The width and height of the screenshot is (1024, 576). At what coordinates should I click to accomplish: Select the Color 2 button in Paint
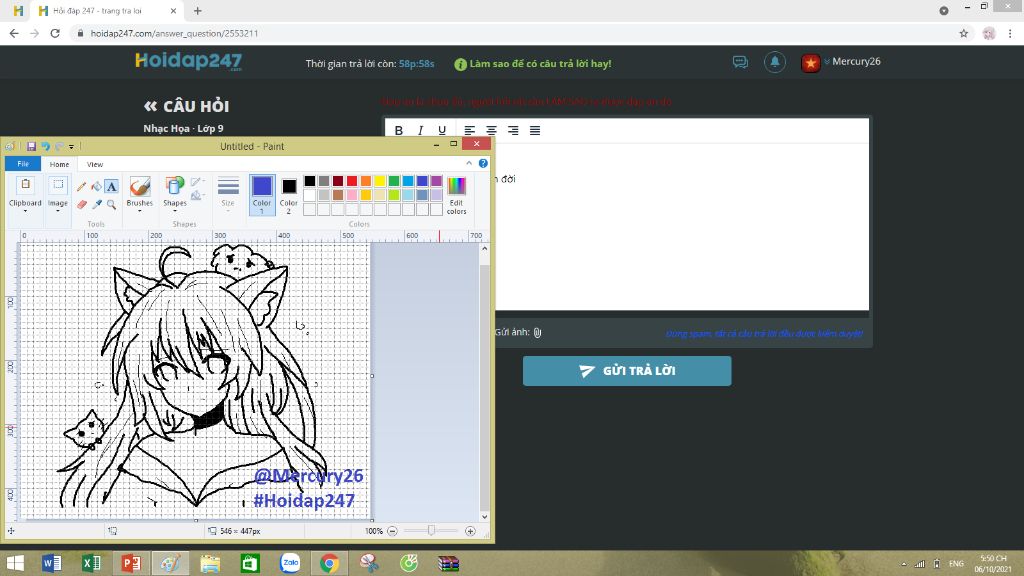click(289, 195)
